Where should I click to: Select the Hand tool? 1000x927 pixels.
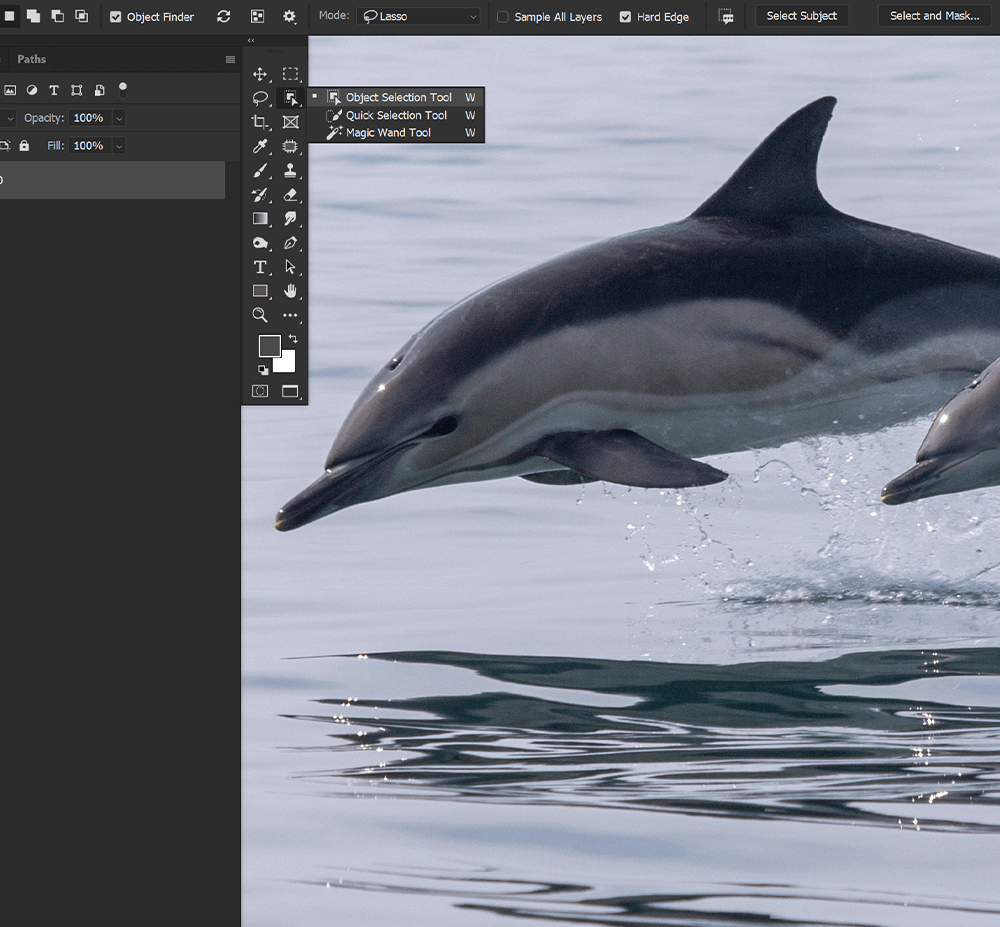[290, 291]
